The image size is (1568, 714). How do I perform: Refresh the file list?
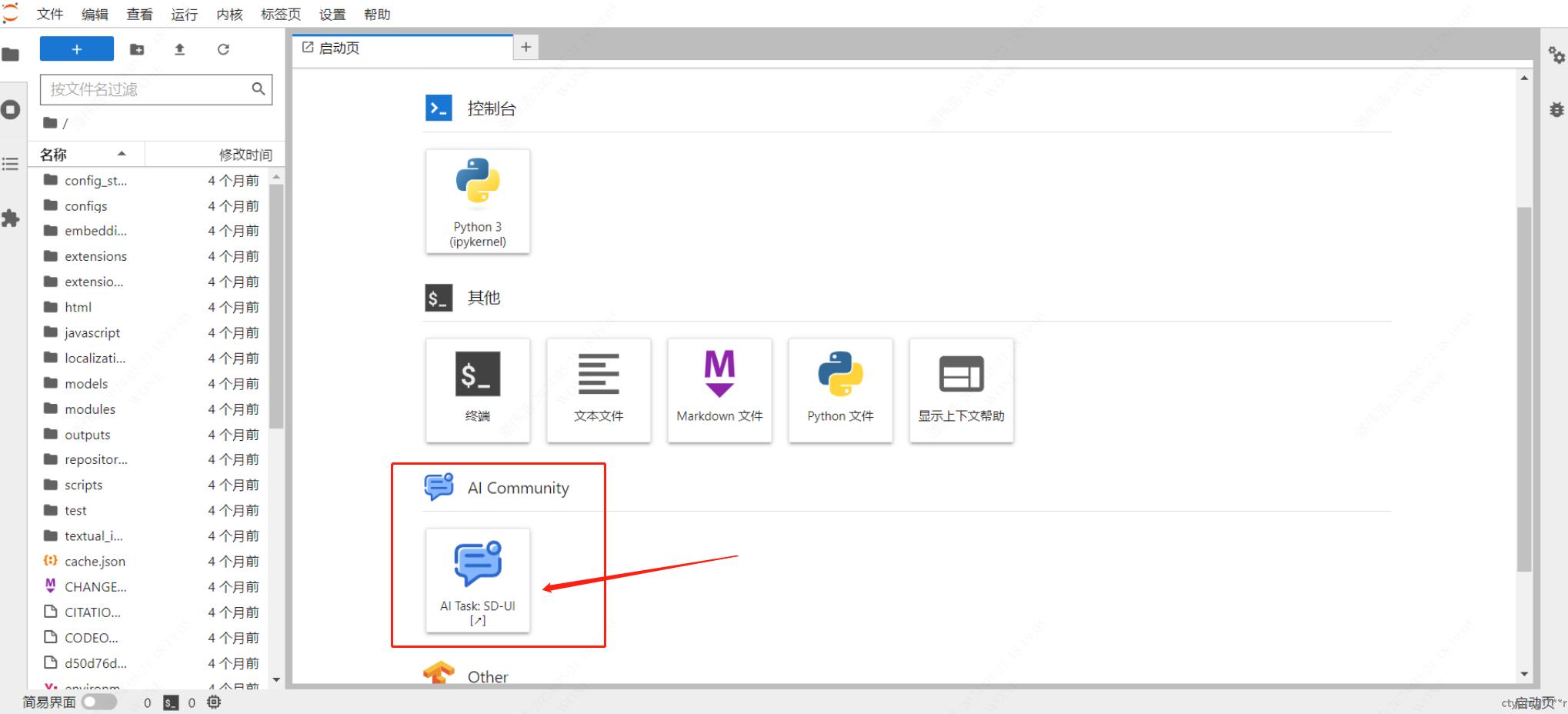pyautogui.click(x=223, y=49)
